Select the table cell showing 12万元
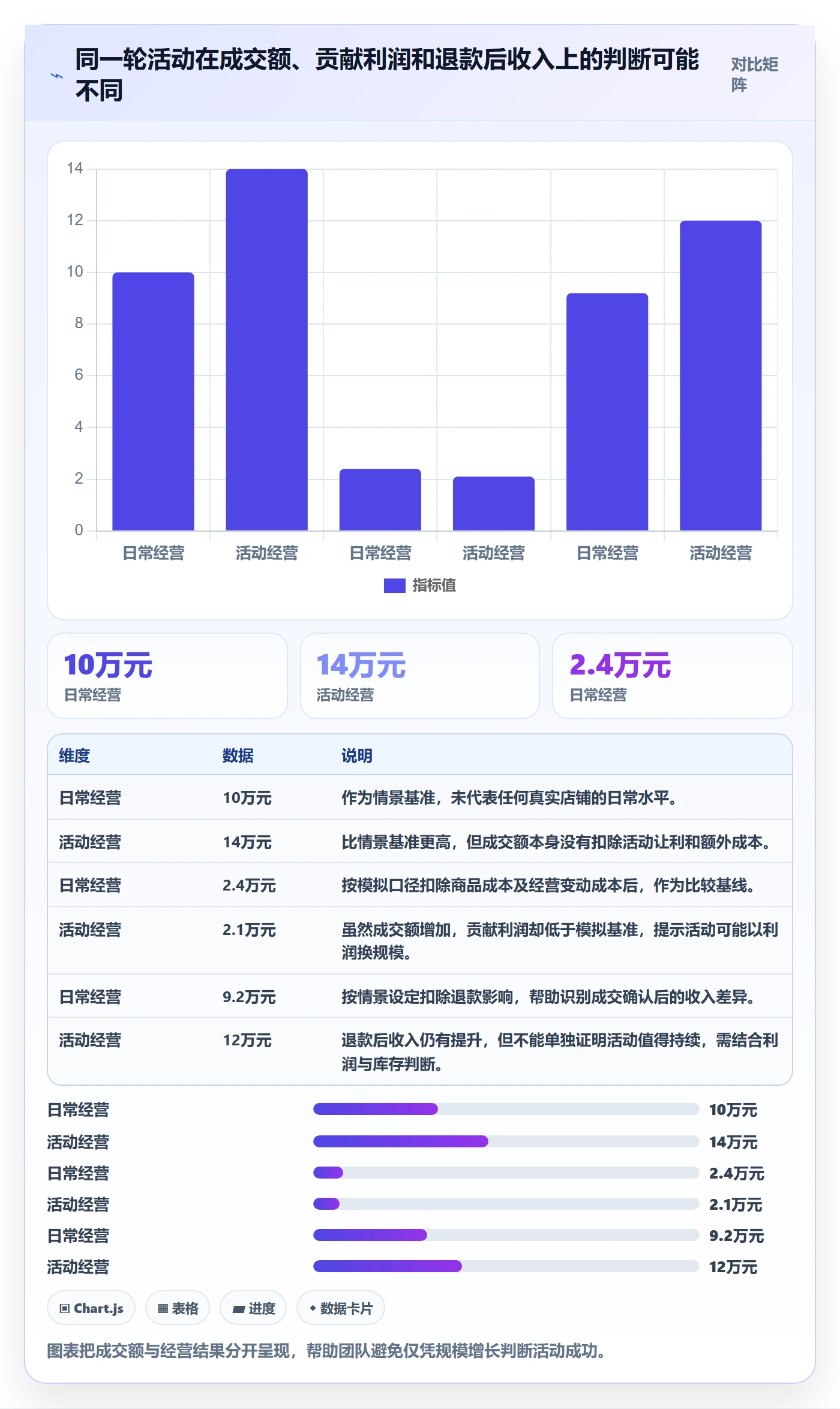Viewport: 840px width, 1409px height. click(247, 1040)
